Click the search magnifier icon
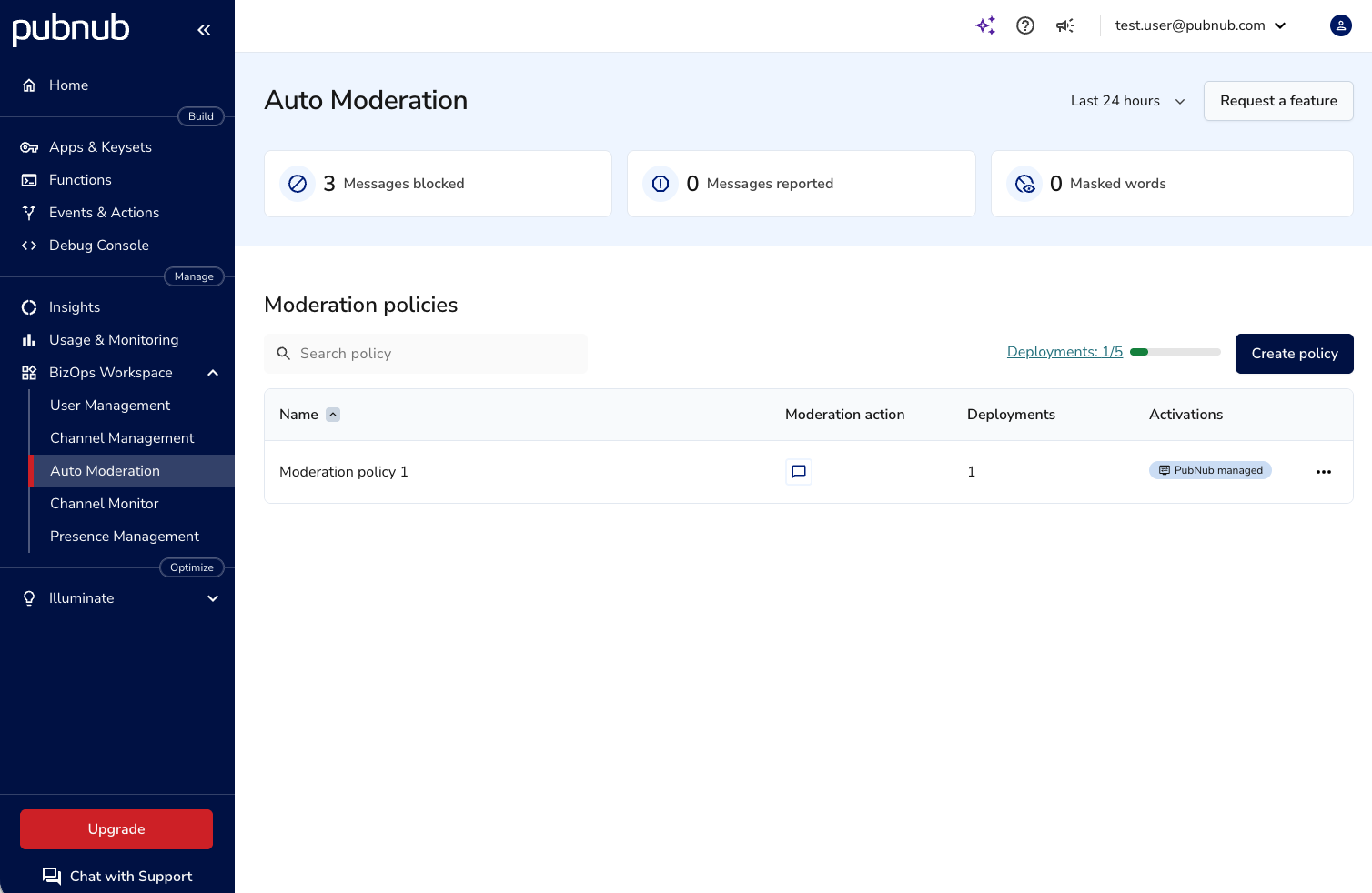Image resolution: width=1372 pixels, height=893 pixels. 284,354
